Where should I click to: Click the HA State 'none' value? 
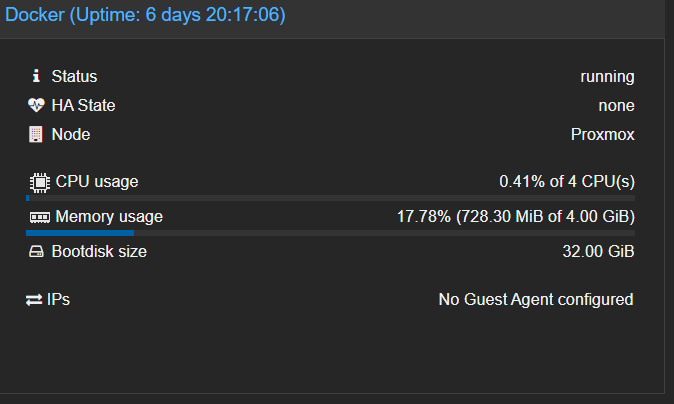616,105
